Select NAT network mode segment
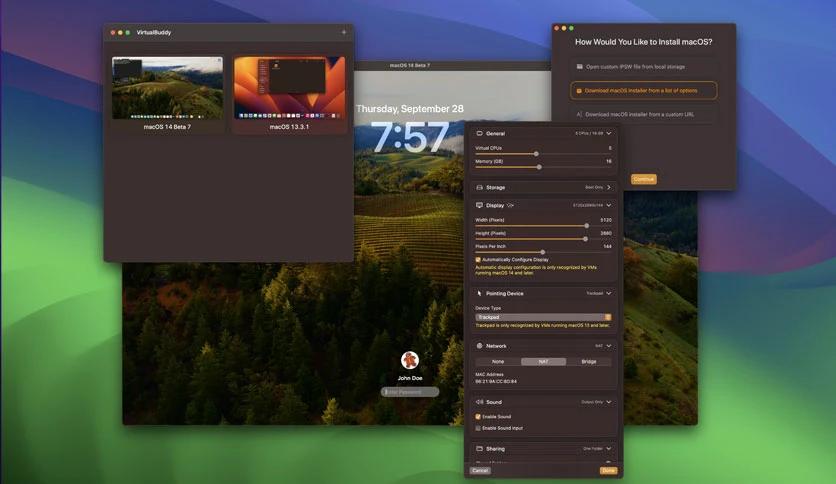The width and height of the screenshot is (836, 484). 543,361
